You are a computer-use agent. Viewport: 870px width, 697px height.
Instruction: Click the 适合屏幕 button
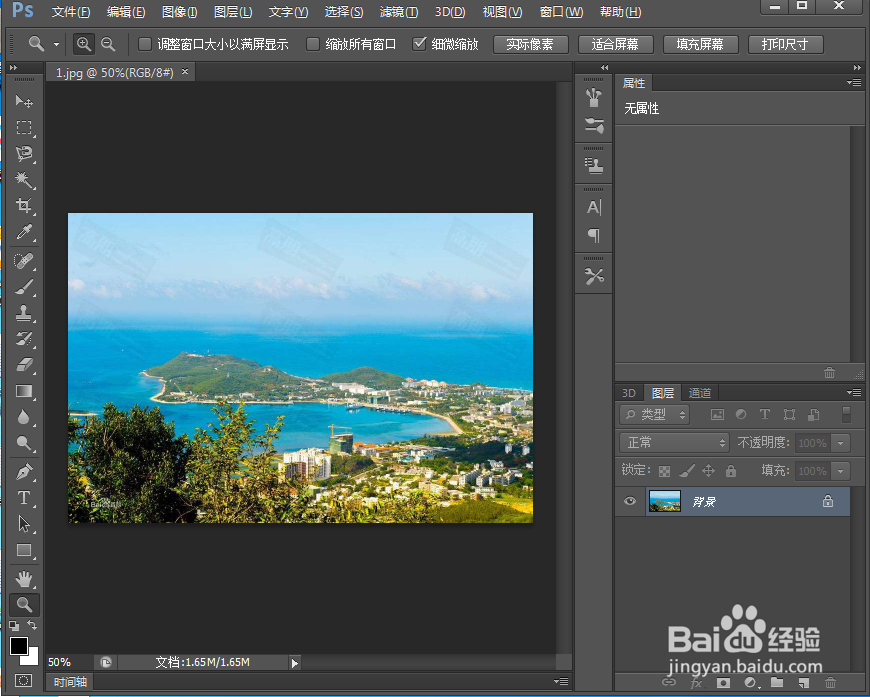pos(615,44)
